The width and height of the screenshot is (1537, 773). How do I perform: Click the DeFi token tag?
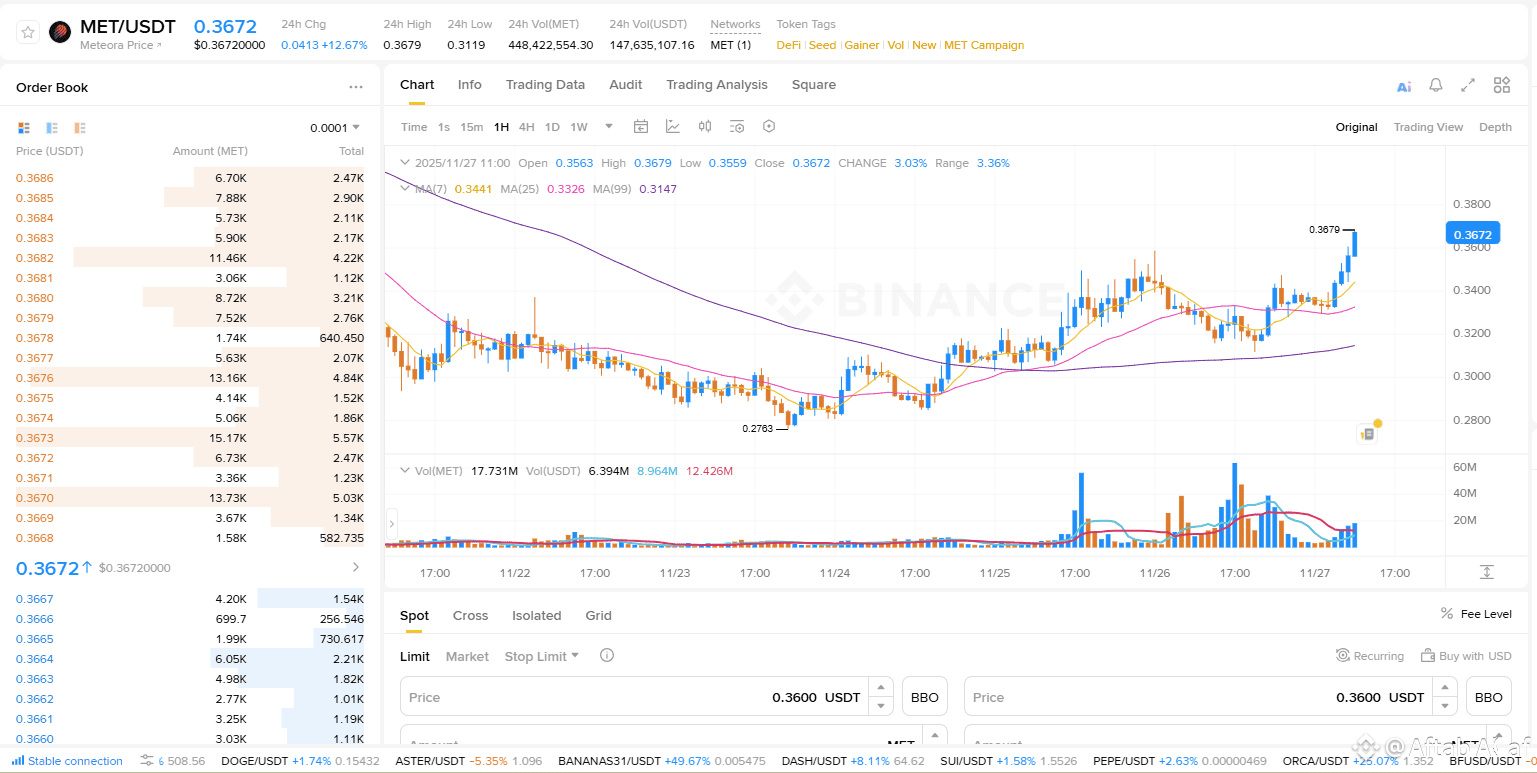[x=789, y=45]
